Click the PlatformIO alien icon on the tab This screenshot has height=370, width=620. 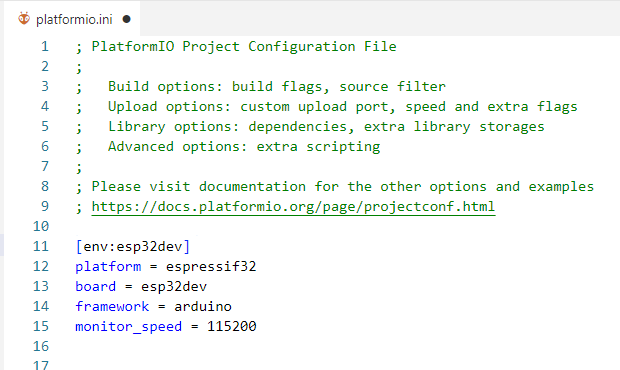(x=24, y=19)
